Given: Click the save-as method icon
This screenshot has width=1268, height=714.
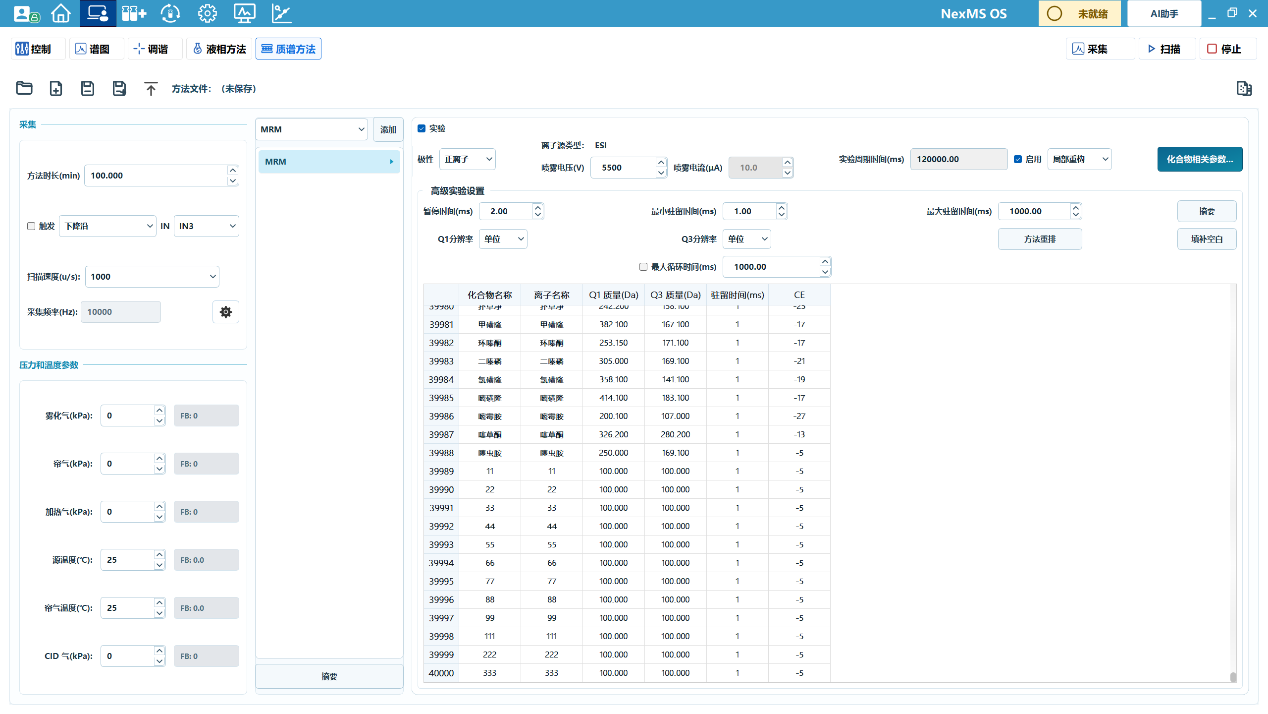Looking at the screenshot, I should pyautogui.click(x=119, y=88).
